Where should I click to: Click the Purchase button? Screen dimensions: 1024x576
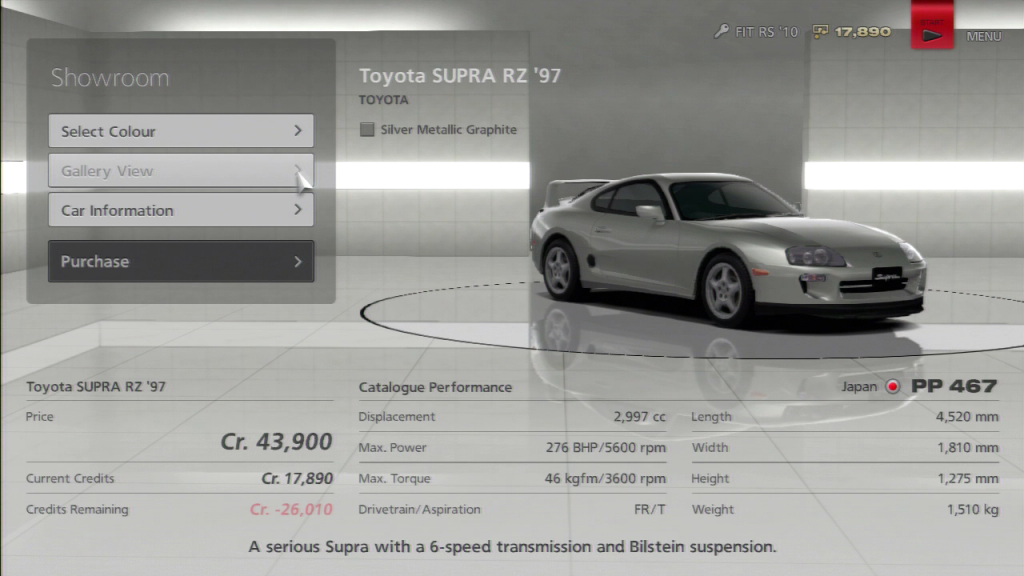click(x=181, y=261)
